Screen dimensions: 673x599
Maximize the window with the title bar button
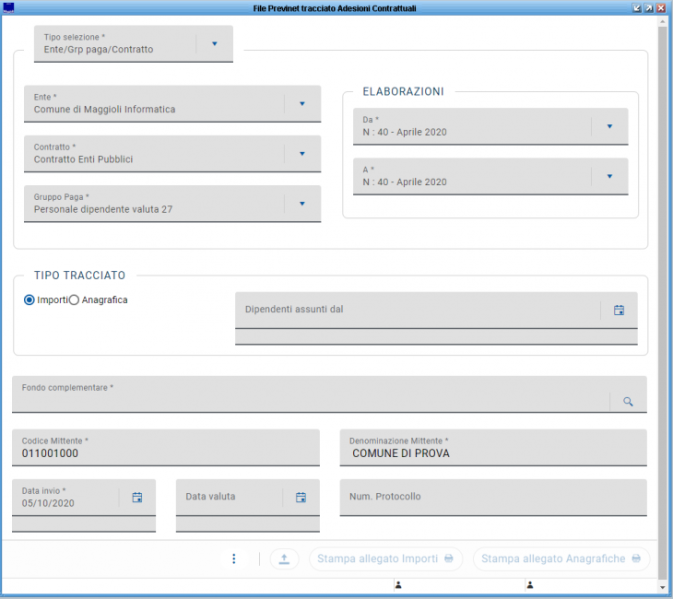[x=649, y=8]
